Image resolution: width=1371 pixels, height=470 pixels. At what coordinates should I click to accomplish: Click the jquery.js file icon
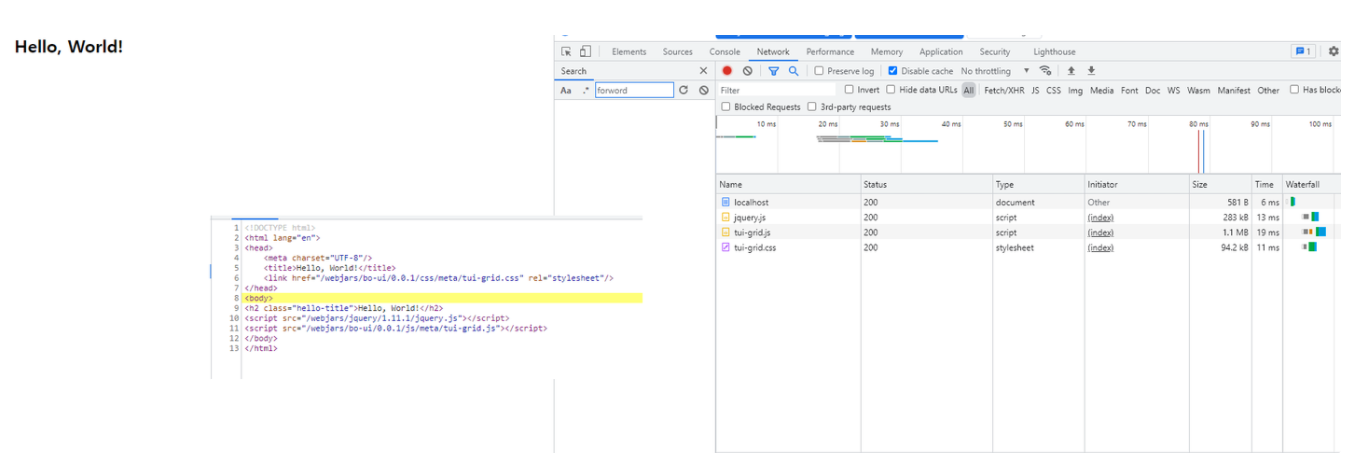(726, 217)
